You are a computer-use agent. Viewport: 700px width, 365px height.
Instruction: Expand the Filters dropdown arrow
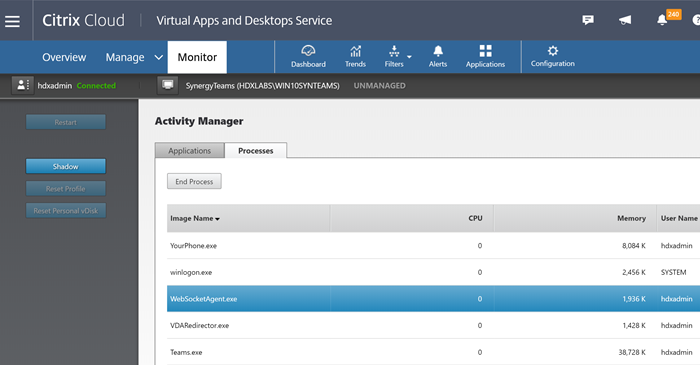[409, 57]
